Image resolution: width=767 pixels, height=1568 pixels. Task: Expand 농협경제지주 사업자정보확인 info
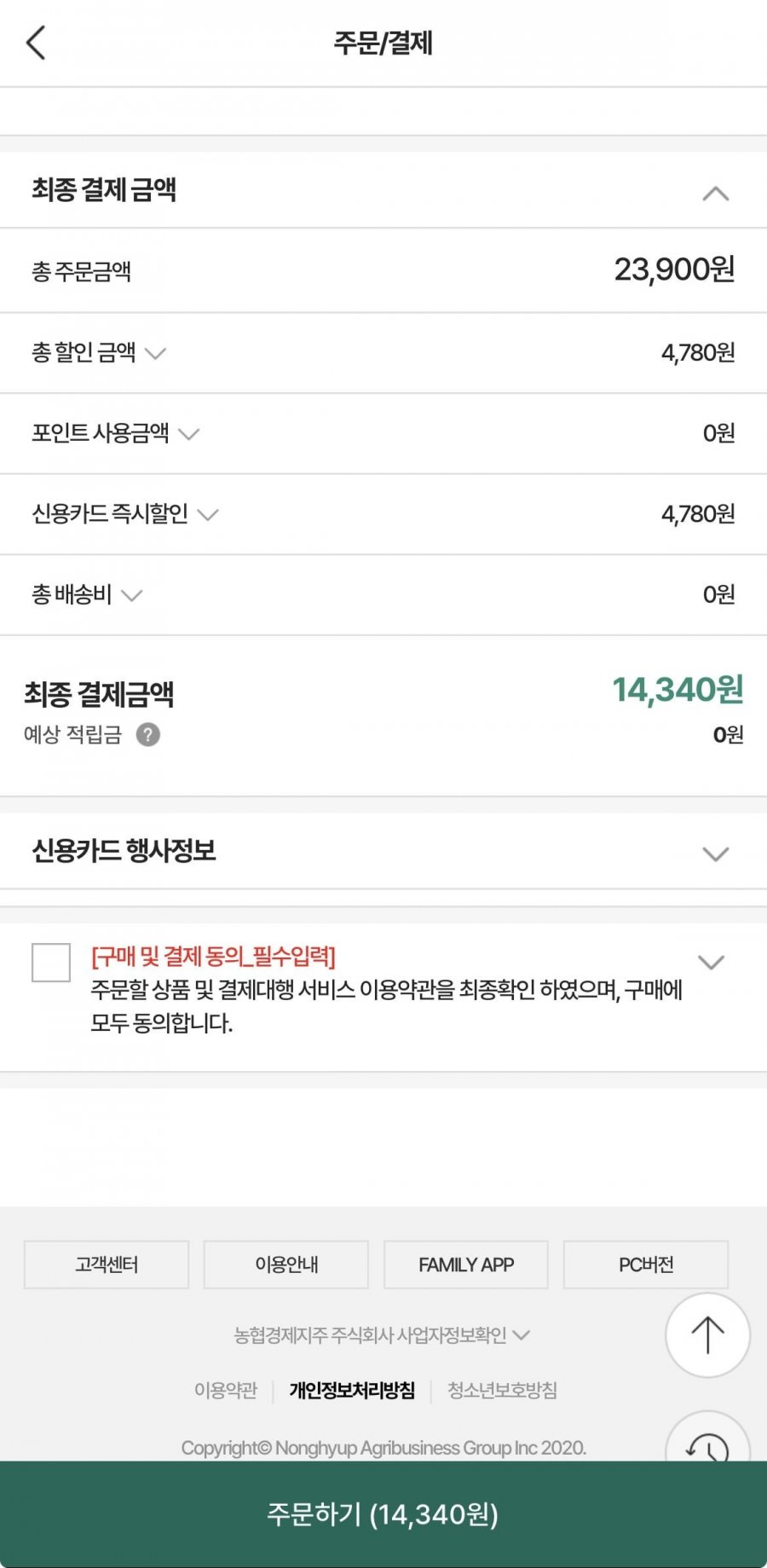(382, 1335)
